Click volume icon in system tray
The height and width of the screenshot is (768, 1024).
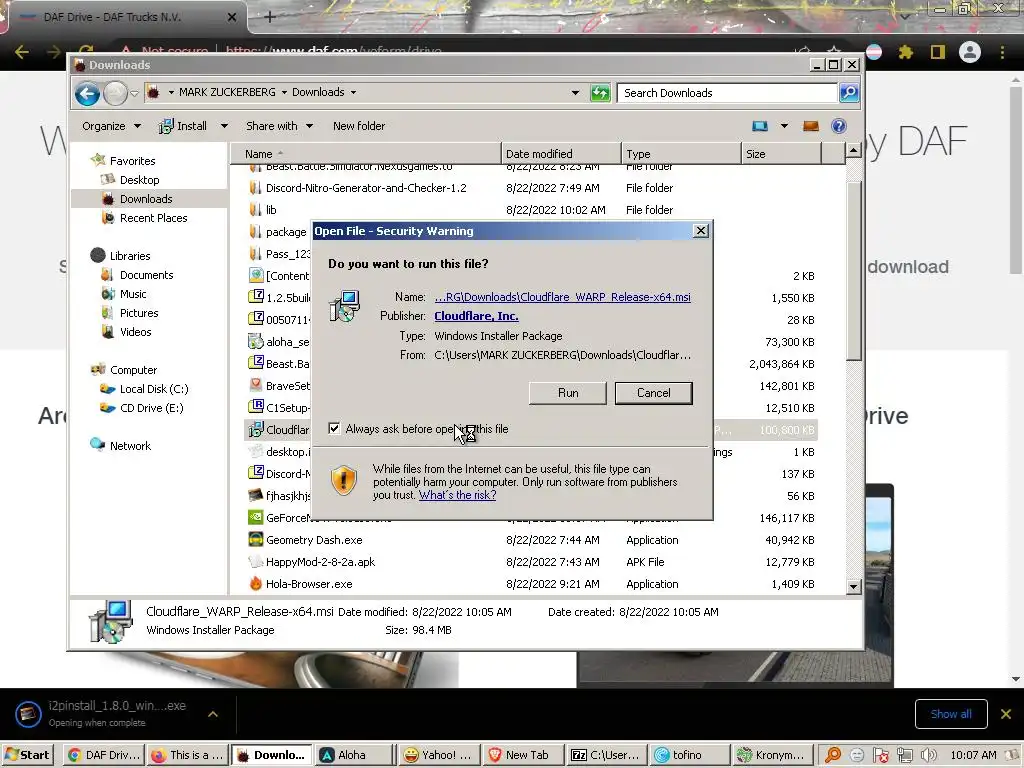coord(928,756)
